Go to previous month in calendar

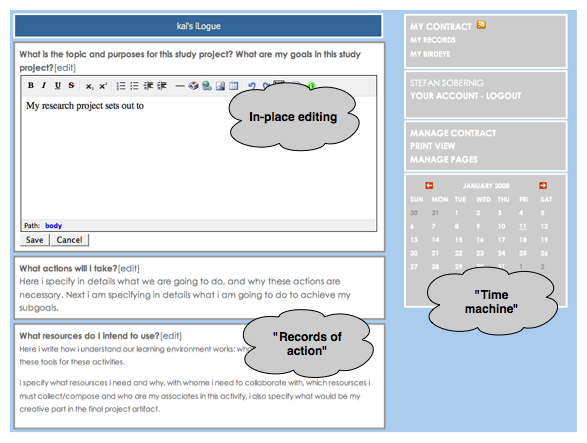[x=429, y=185]
